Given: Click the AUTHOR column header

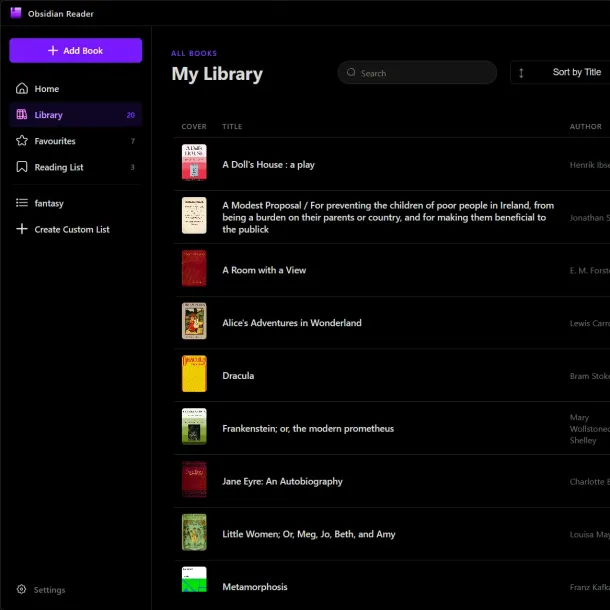Looking at the screenshot, I should point(585,126).
